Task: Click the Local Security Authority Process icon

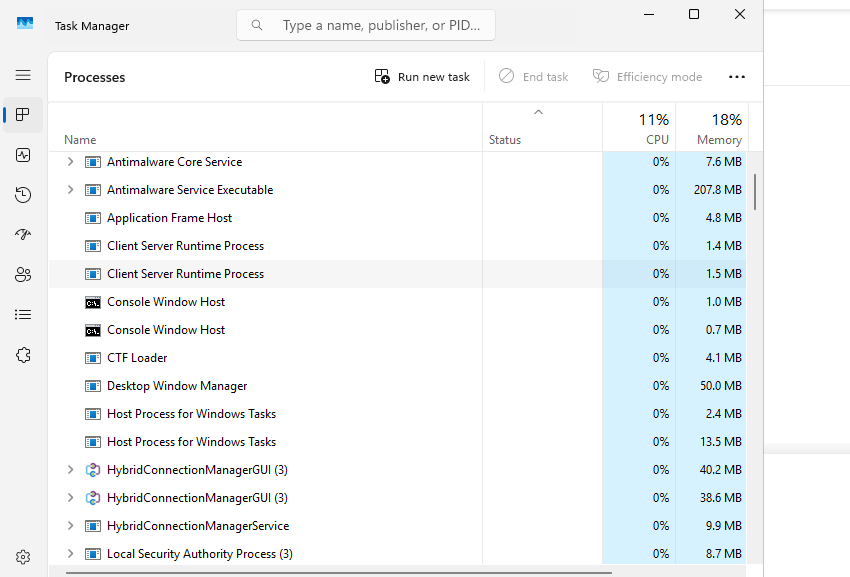Action: 93,554
